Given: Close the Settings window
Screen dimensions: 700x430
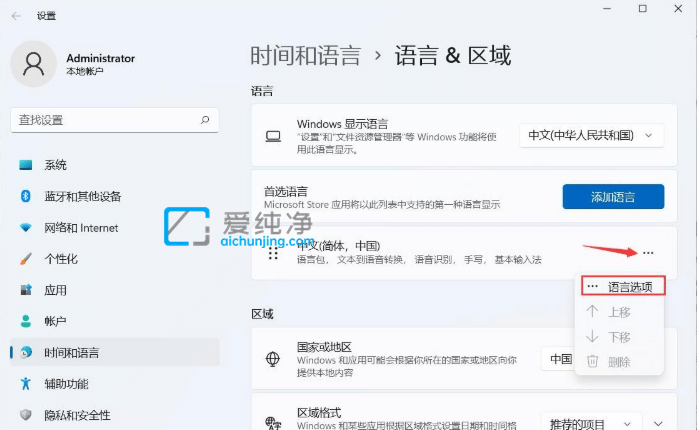Looking at the screenshot, I should coord(678,8).
